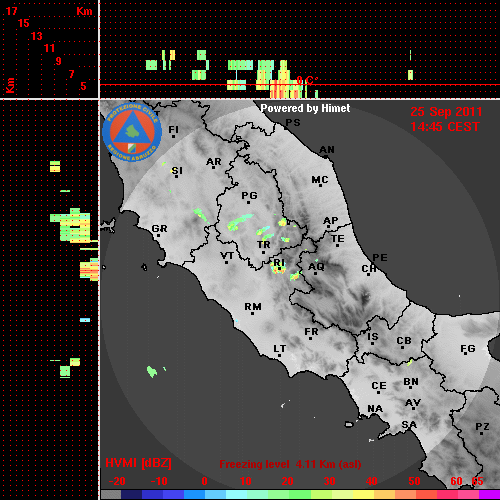Image resolution: width=500 pixels, height=500 pixels.
Task: Click the '5' height axis label
Action: [x=83, y=86]
